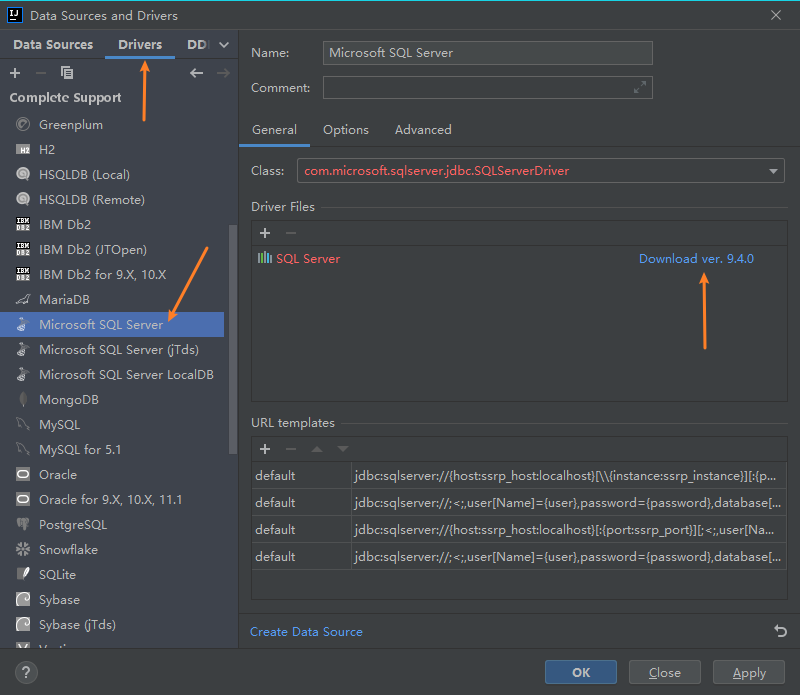The image size is (800, 695).
Task: Click the add driver plus icon
Action: (15, 73)
